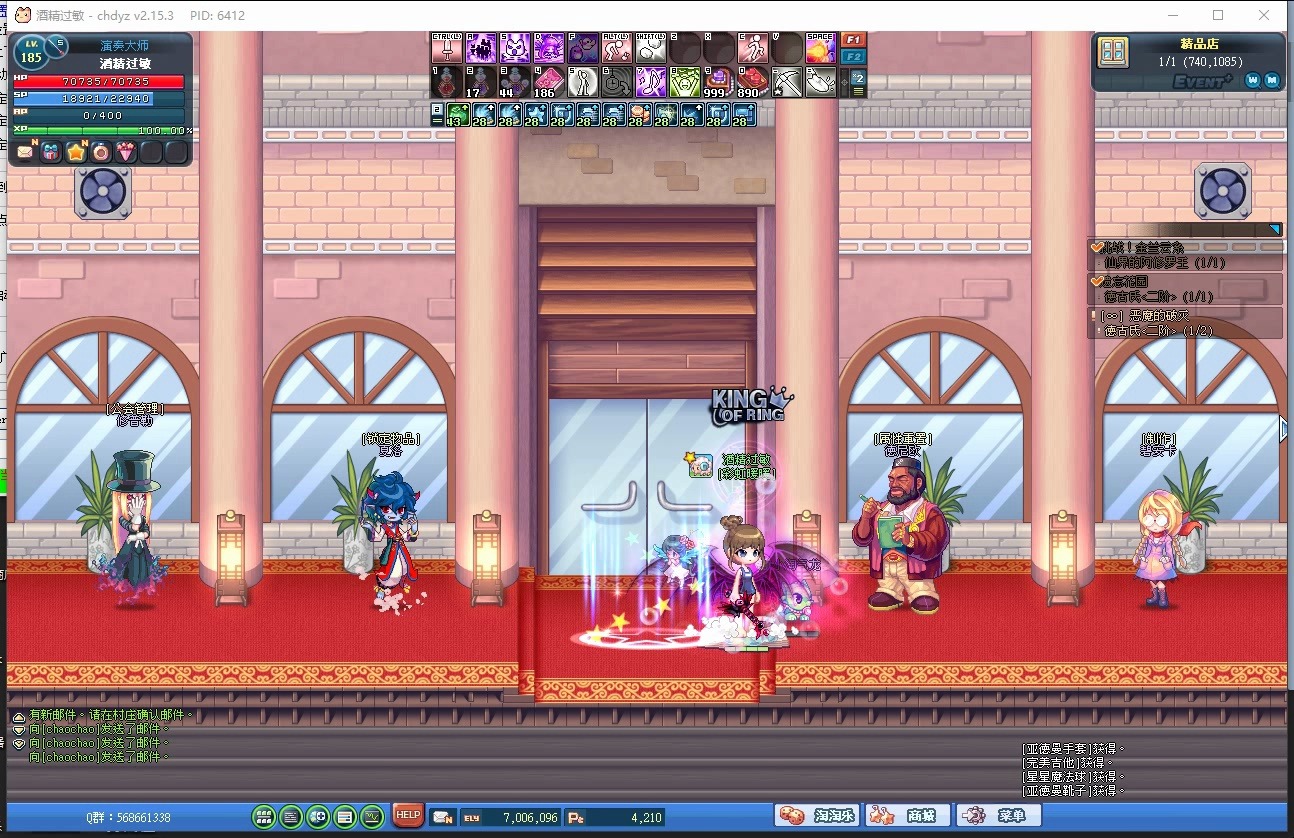Use the music note skill in slot 7
Viewport: 1294px width, 838px height.
(651, 82)
